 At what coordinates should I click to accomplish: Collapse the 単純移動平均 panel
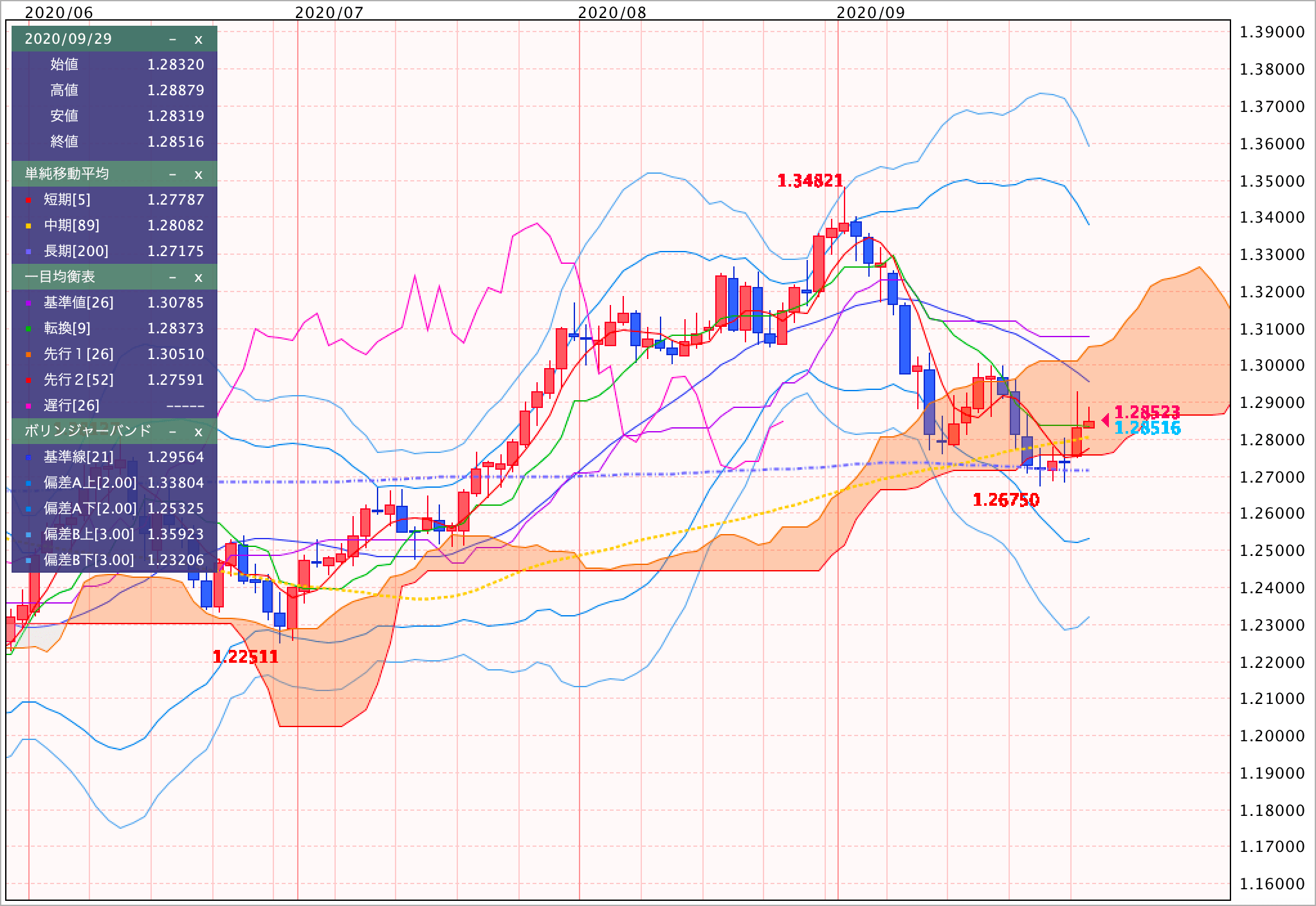(172, 174)
